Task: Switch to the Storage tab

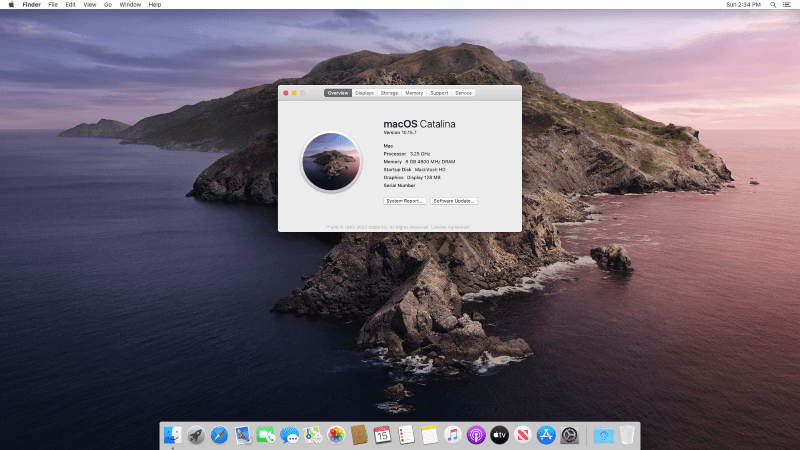Action: tap(389, 93)
